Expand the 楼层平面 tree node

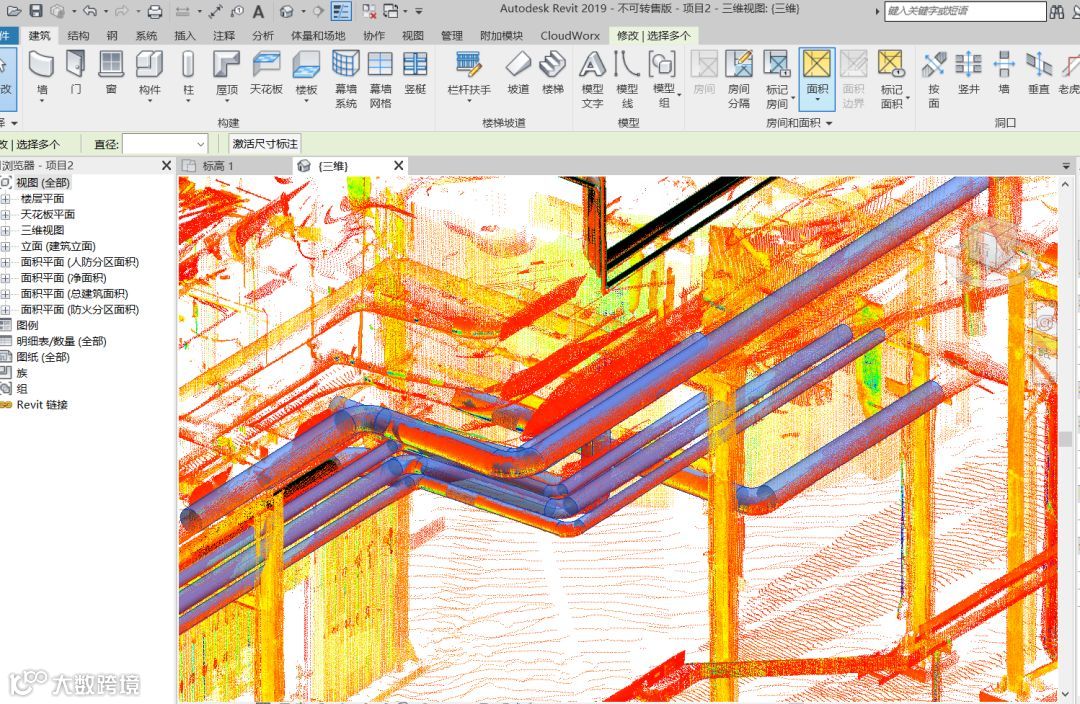click(6, 198)
